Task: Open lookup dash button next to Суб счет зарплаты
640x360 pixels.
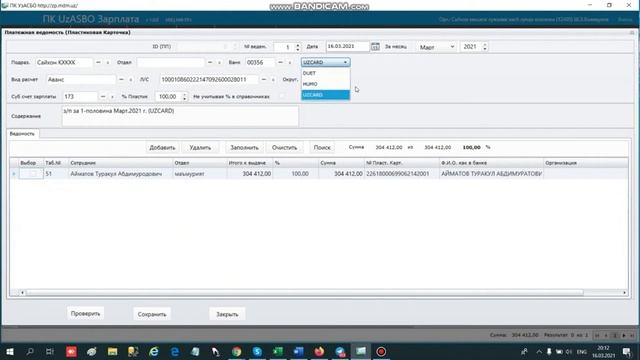Action: (x=103, y=97)
